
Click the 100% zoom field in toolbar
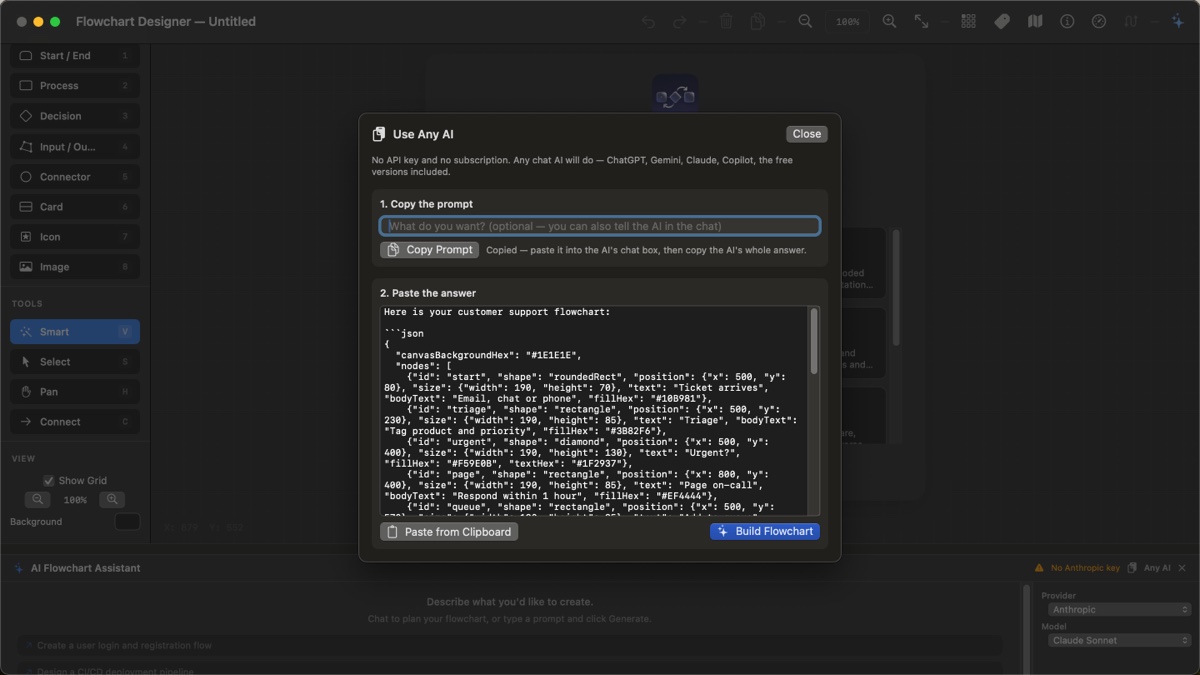click(x=847, y=21)
